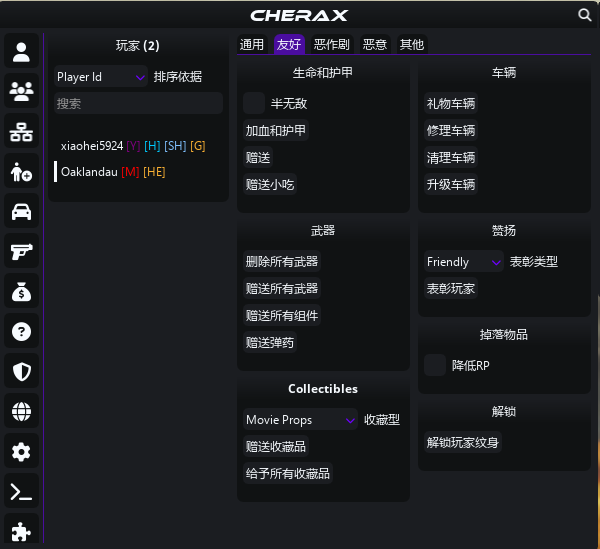Switch to the 恶作剧 tab
Screen dimensions: 600x549
coord(332,44)
